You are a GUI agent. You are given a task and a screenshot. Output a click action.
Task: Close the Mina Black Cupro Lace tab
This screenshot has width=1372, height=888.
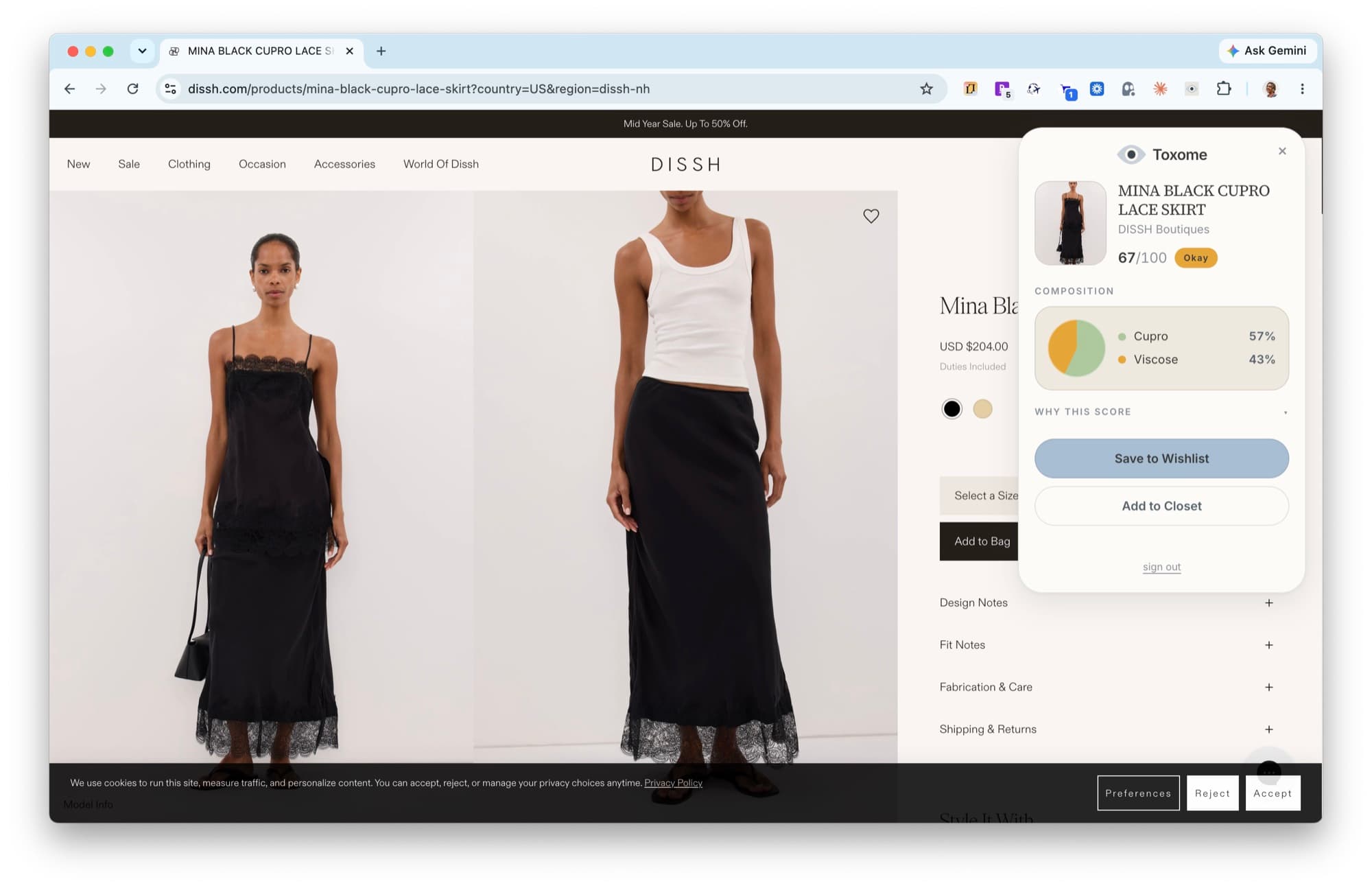click(x=350, y=51)
